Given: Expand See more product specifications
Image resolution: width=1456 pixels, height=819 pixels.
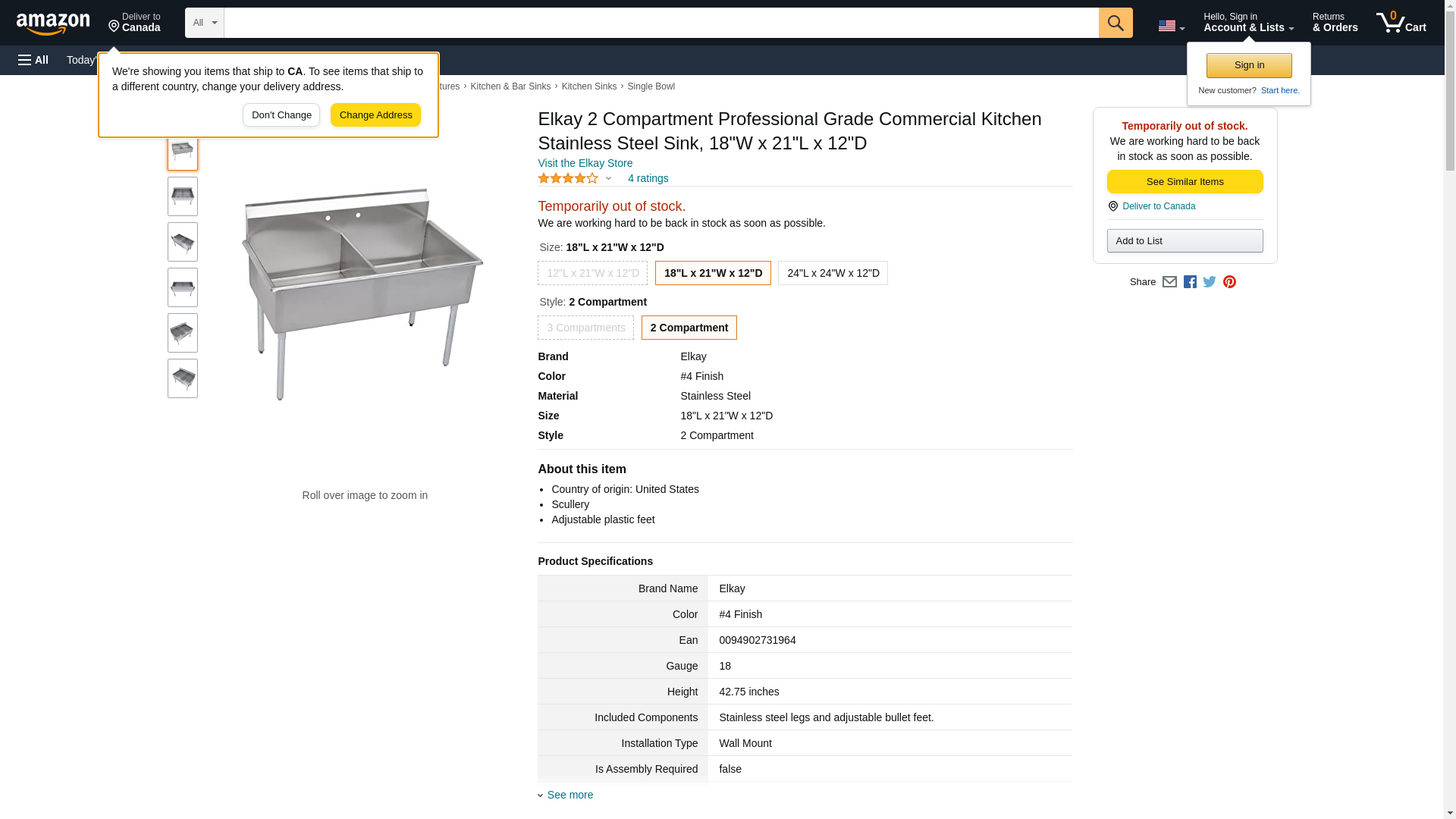Looking at the screenshot, I should tap(570, 795).
